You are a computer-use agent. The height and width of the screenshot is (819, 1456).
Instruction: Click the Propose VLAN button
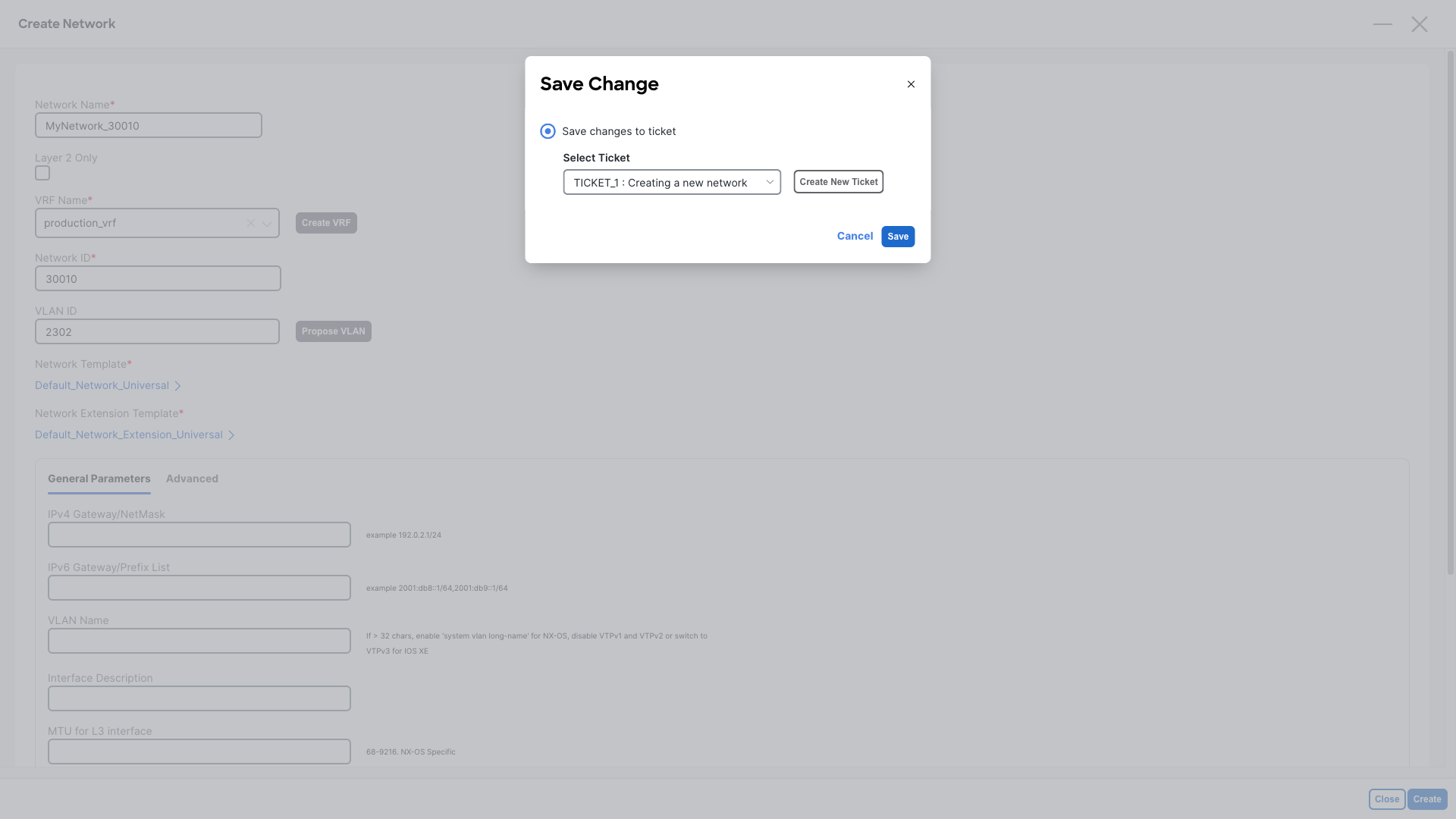334,331
